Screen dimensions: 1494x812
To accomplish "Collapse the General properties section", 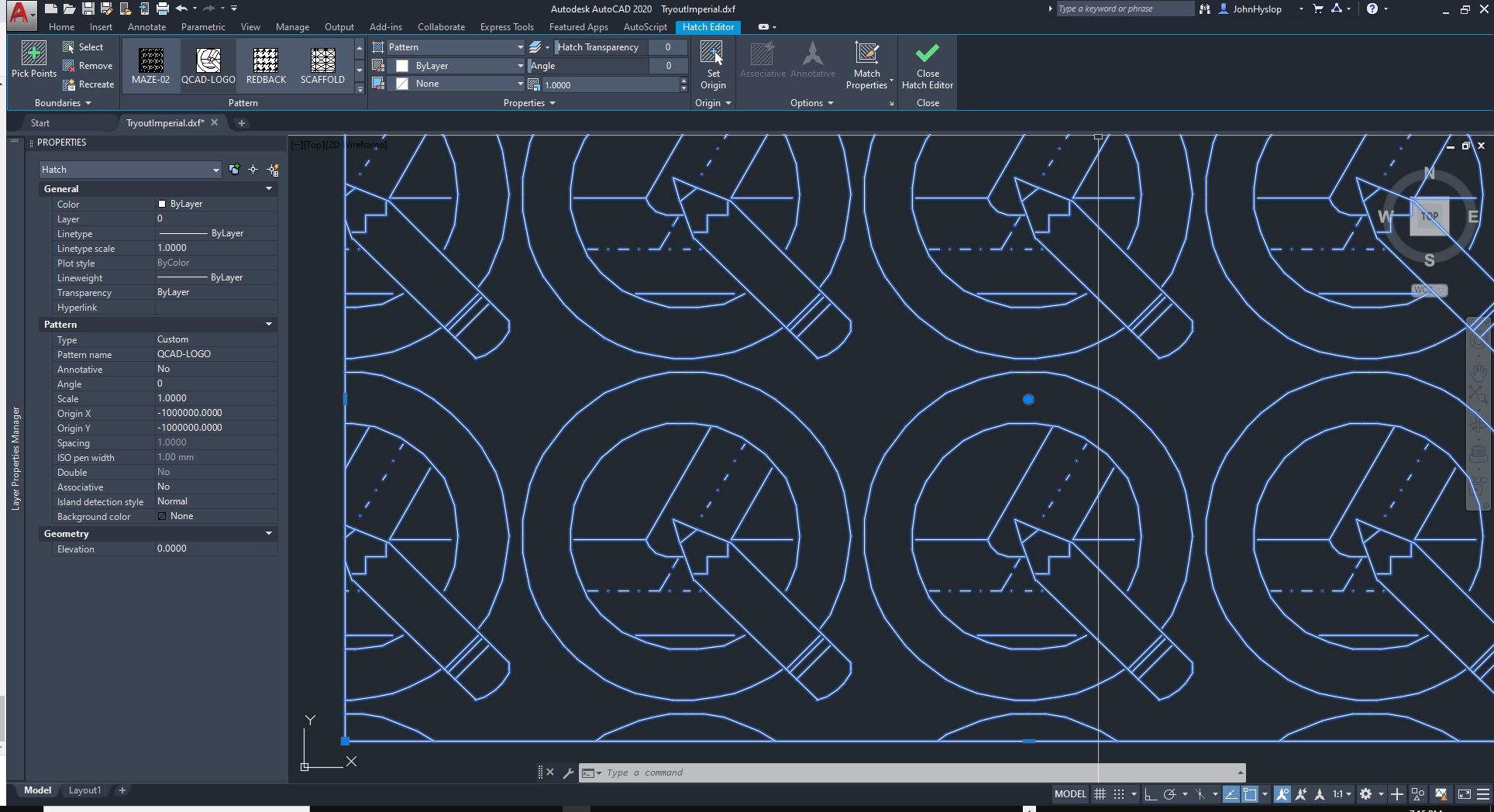I will (269, 189).
